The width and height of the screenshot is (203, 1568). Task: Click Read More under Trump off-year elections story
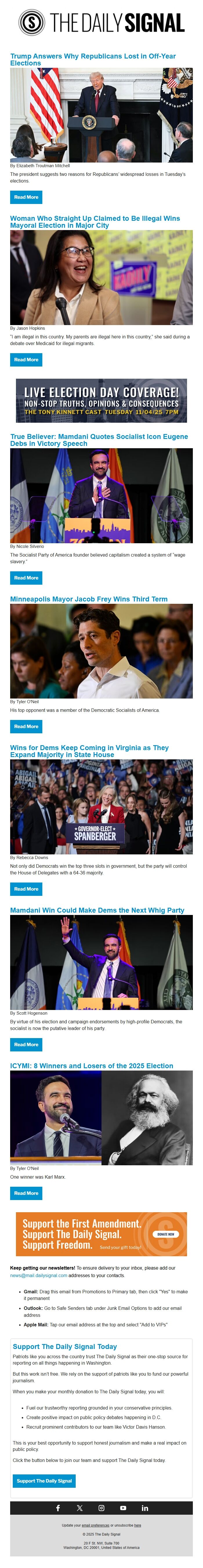pos(26,197)
